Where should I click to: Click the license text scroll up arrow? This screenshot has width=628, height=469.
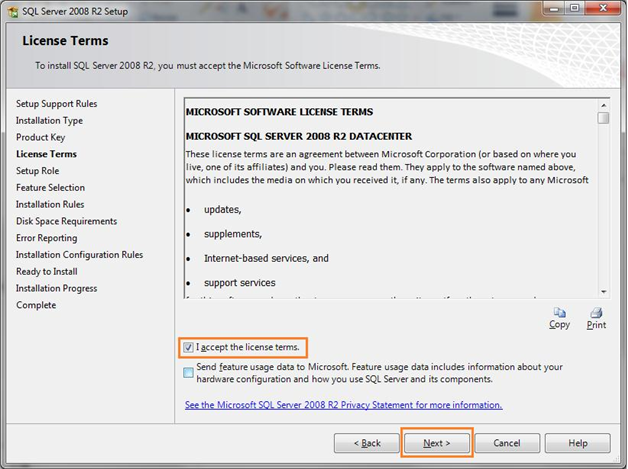604,105
